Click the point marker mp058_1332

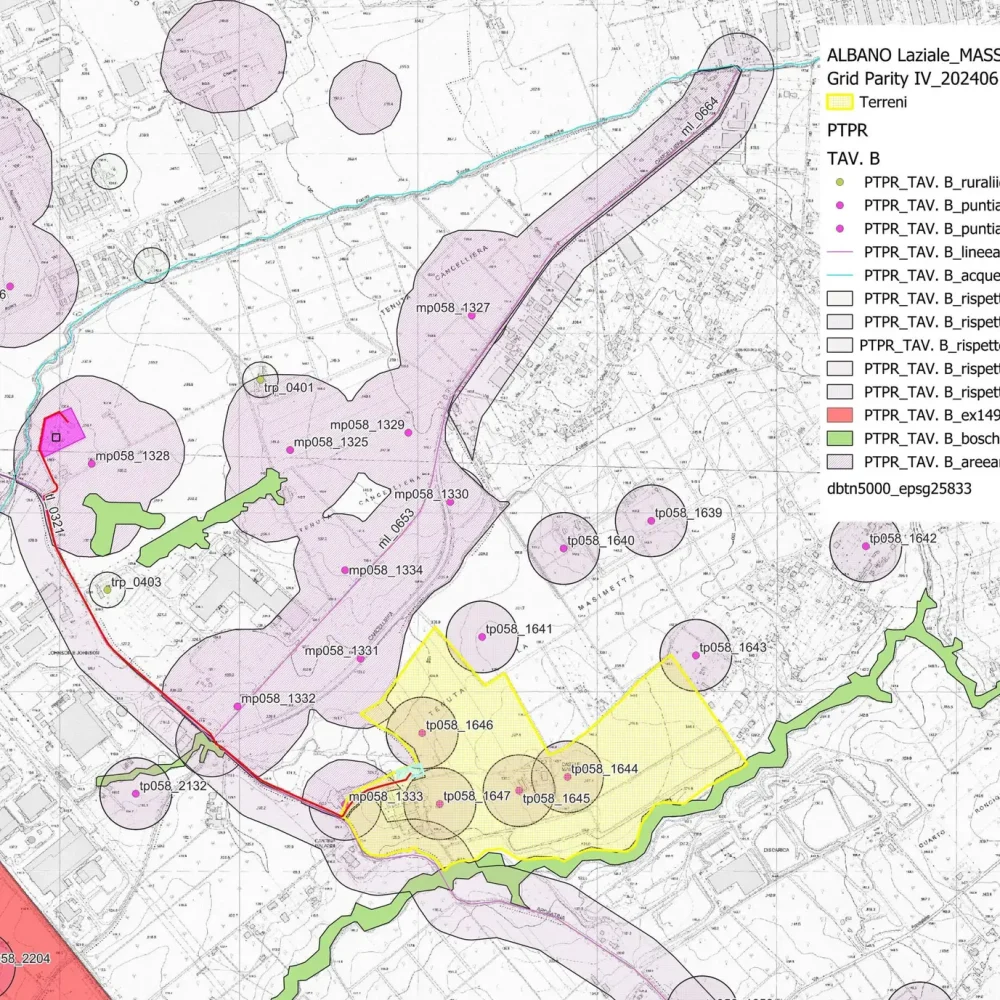pyautogui.click(x=237, y=706)
